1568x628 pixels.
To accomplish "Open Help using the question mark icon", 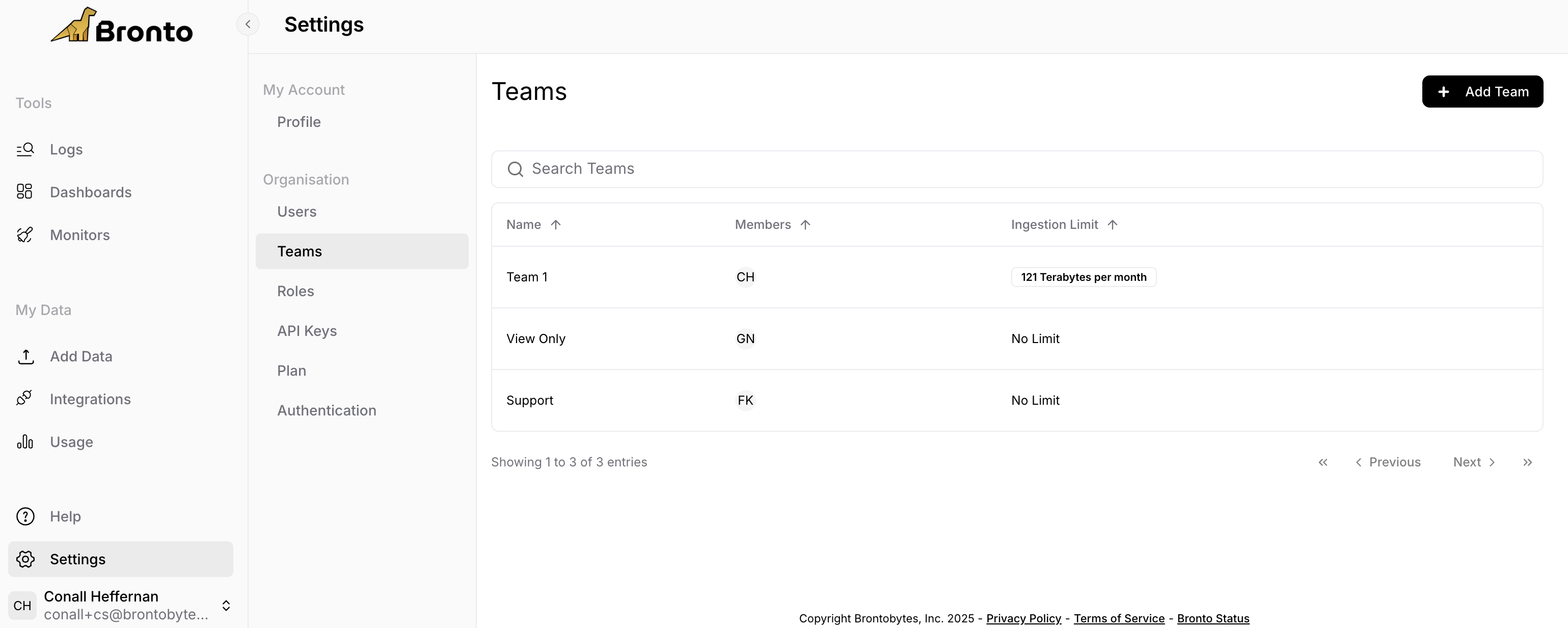I will coord(25,516).
